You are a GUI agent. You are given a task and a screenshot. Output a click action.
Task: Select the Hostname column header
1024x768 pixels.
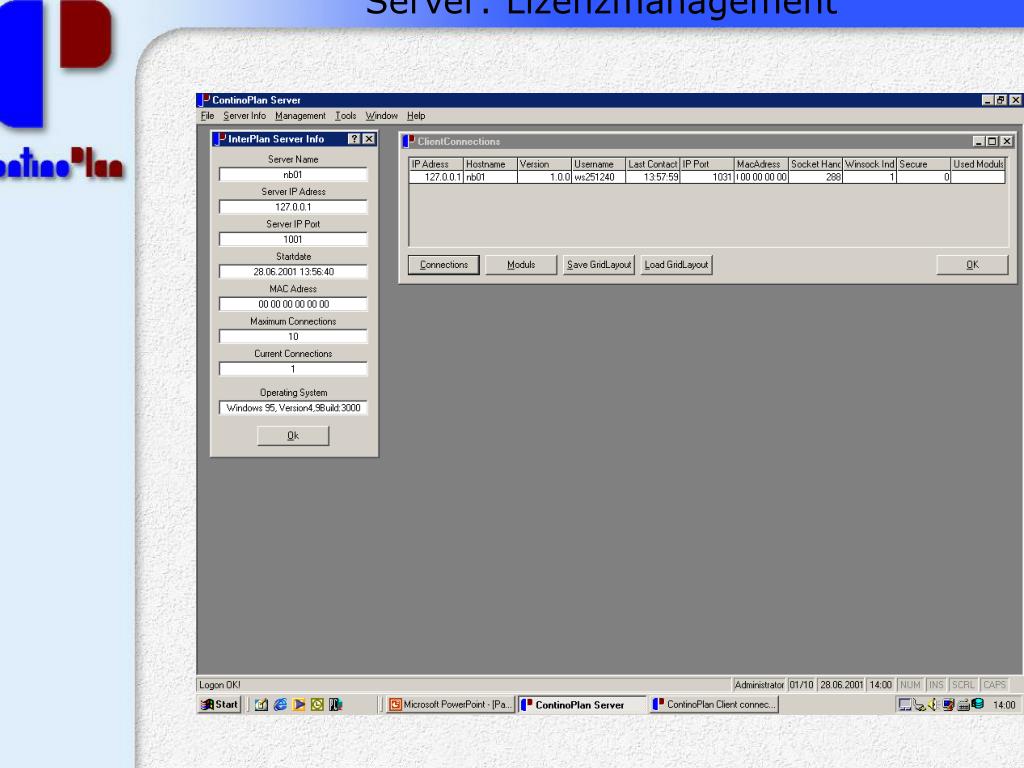(x=490, y=164)
